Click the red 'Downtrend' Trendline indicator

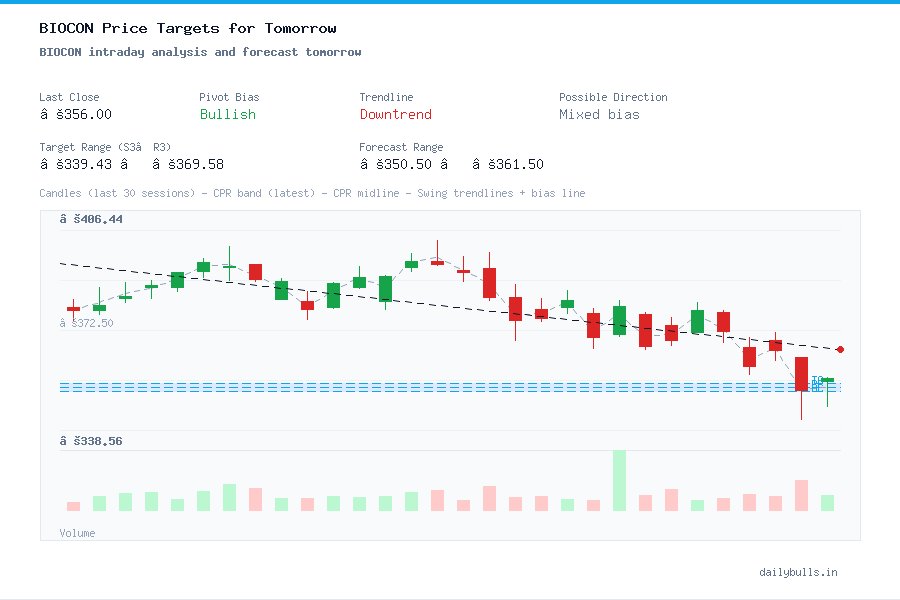click(x=395, y=114)
